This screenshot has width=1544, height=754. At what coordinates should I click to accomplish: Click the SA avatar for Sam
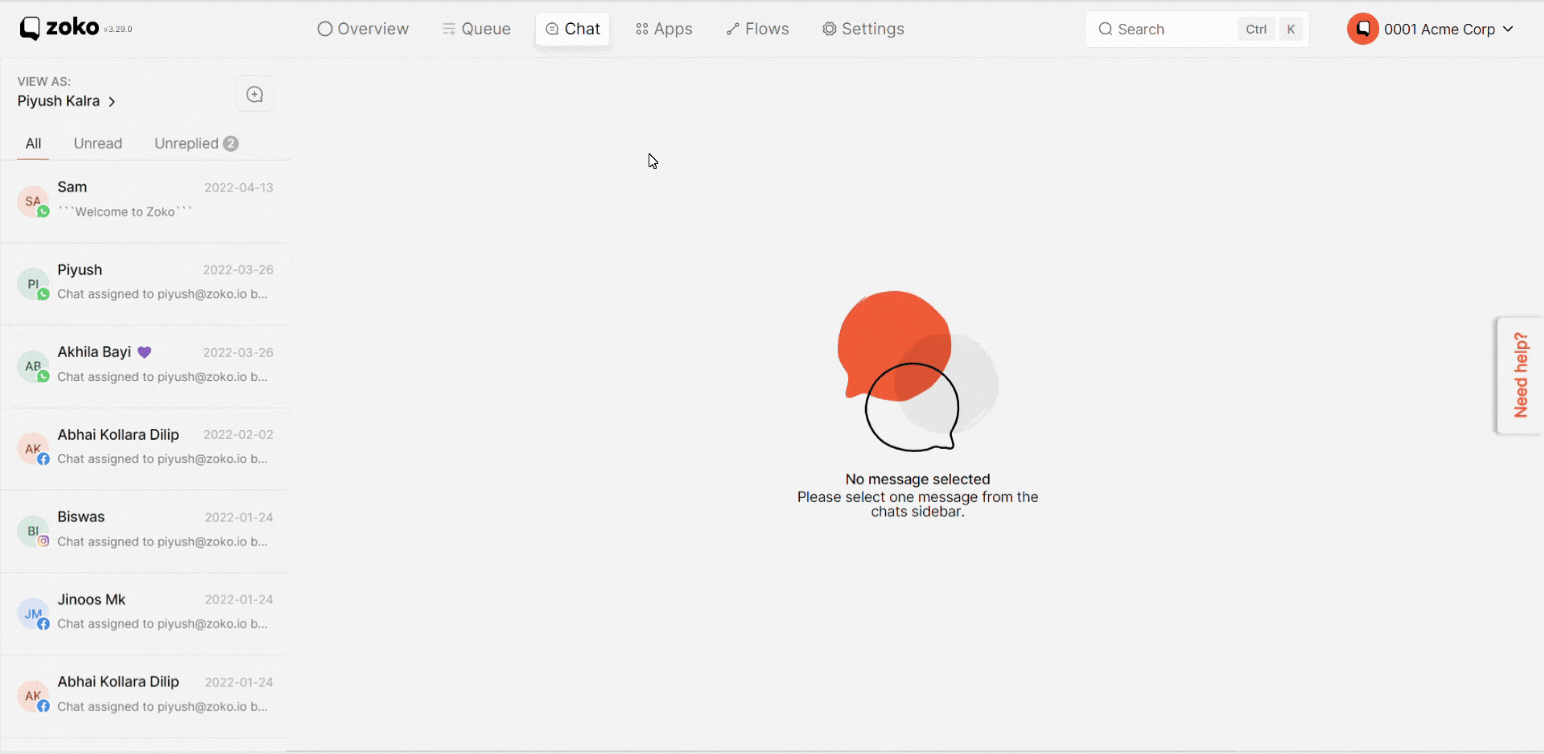pyautogui.click(x=33, y=201)
